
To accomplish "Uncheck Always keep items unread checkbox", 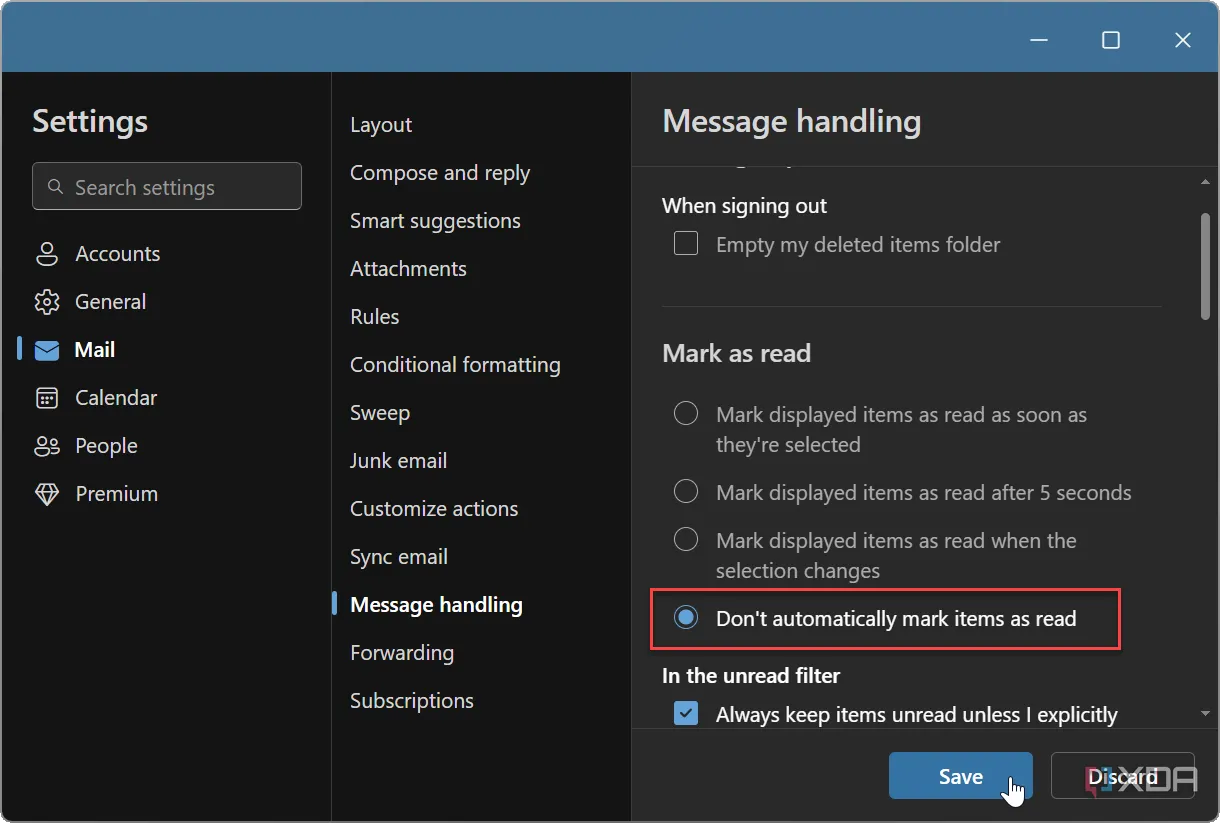I will coord(686,713).
